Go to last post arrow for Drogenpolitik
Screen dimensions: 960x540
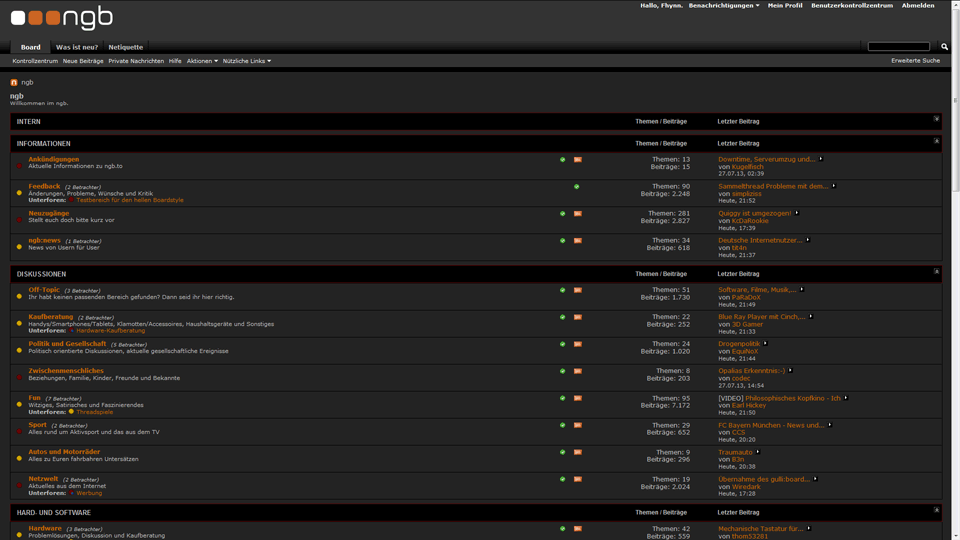point(766,344)
